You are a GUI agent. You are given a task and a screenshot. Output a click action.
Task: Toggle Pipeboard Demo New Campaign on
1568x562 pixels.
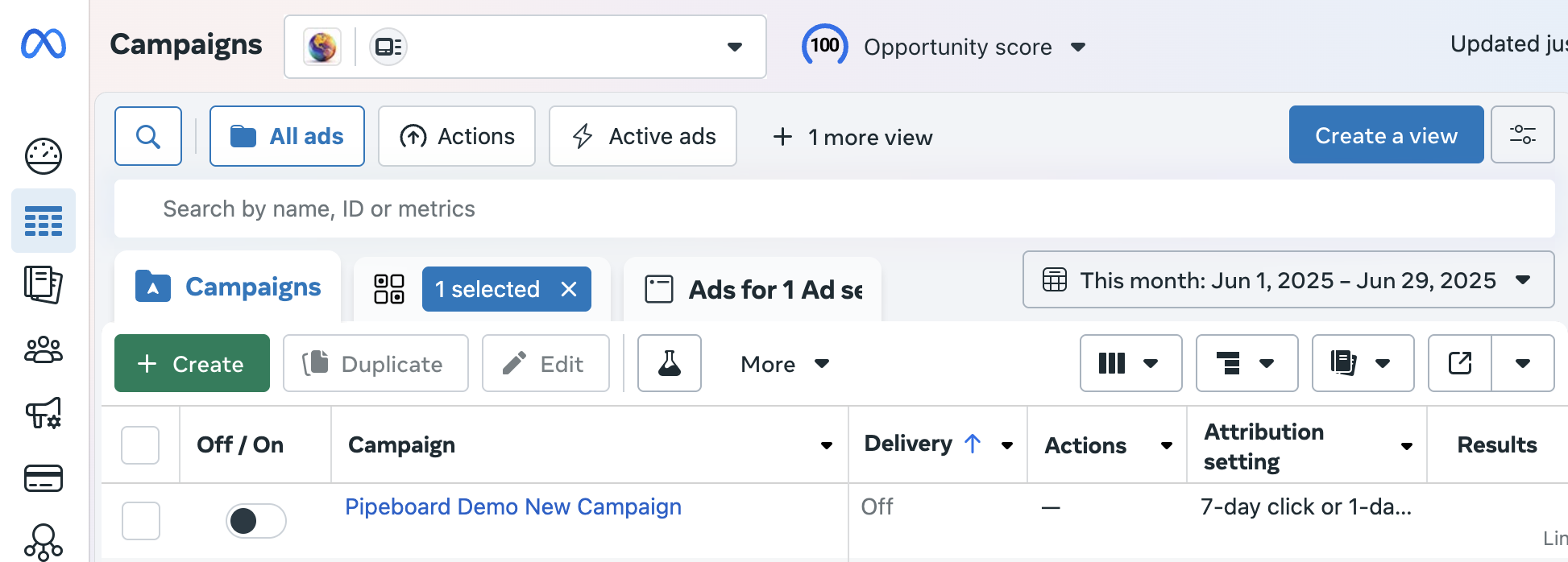[255, 521]
